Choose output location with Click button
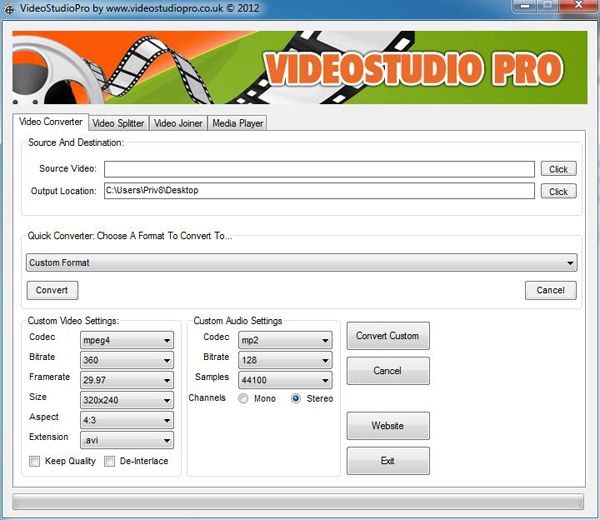Viewport: 600px width, 520px height. (x=558, y=191)
